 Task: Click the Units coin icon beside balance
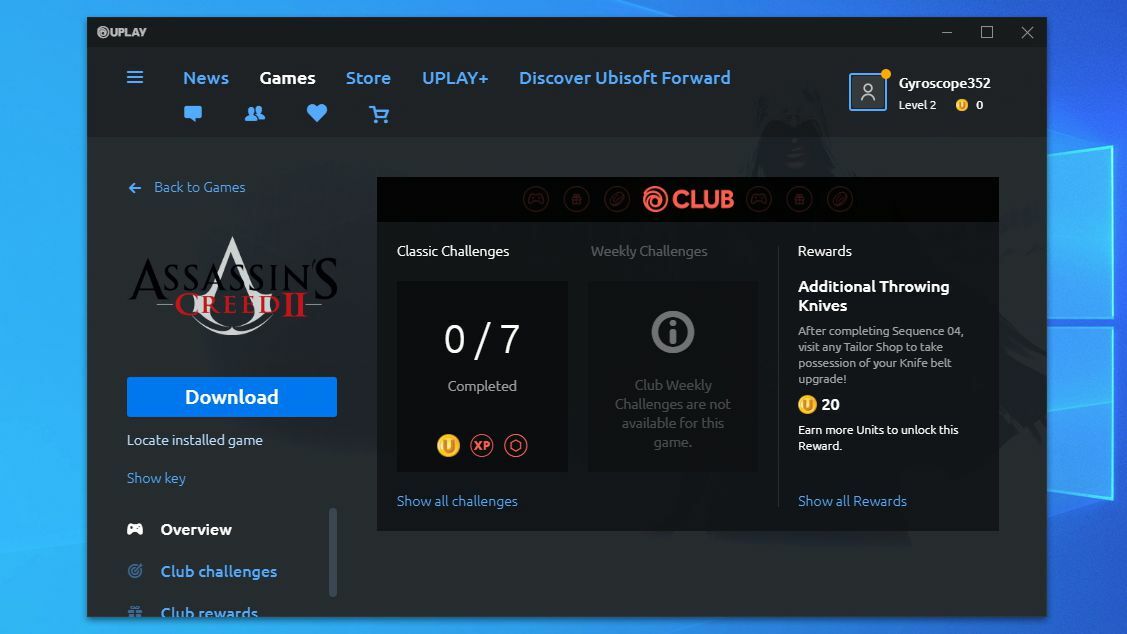[x=962, y=105]
